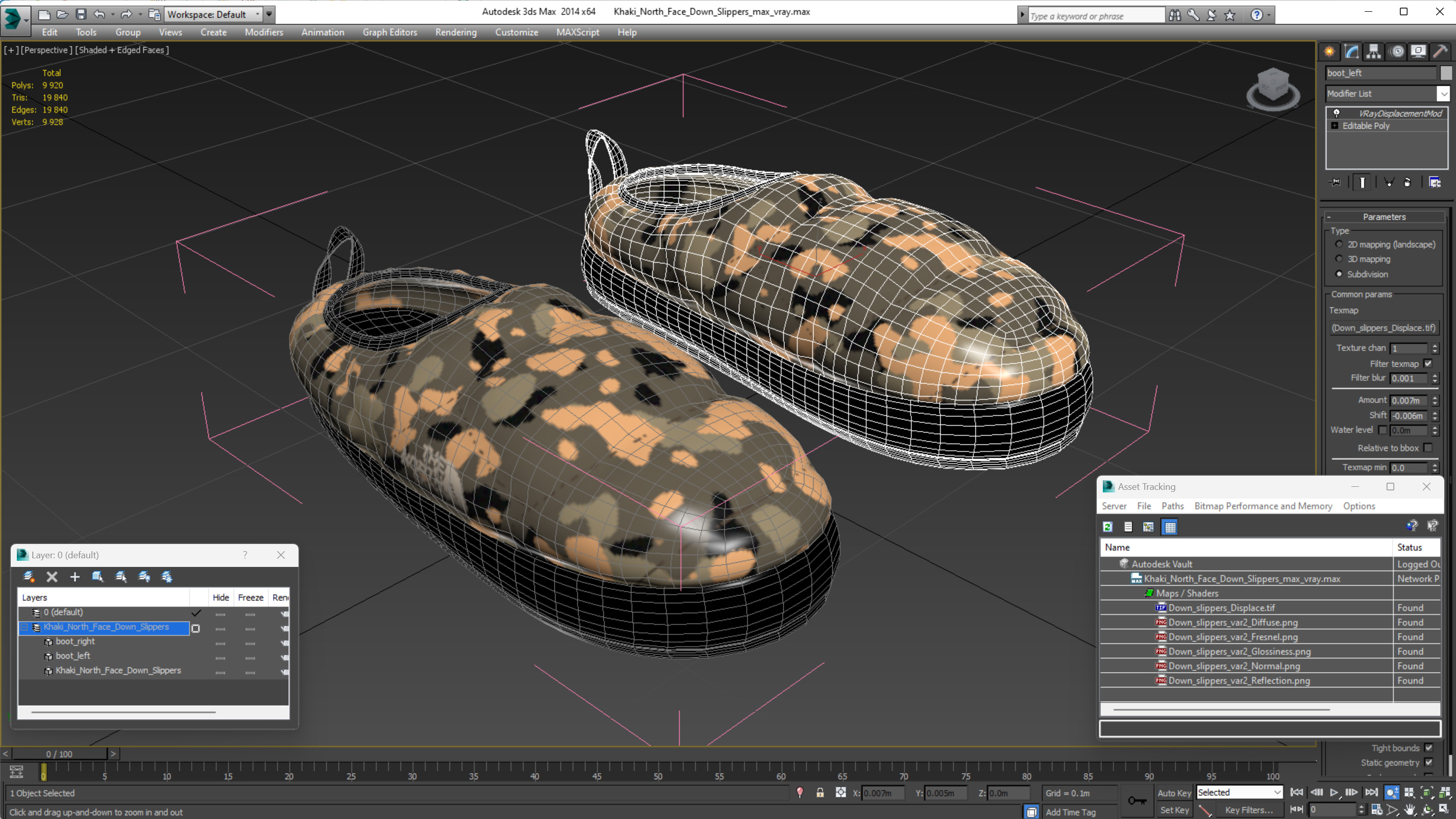
Task: Click Zoom Extents Selected icon
Action: 1426,792
